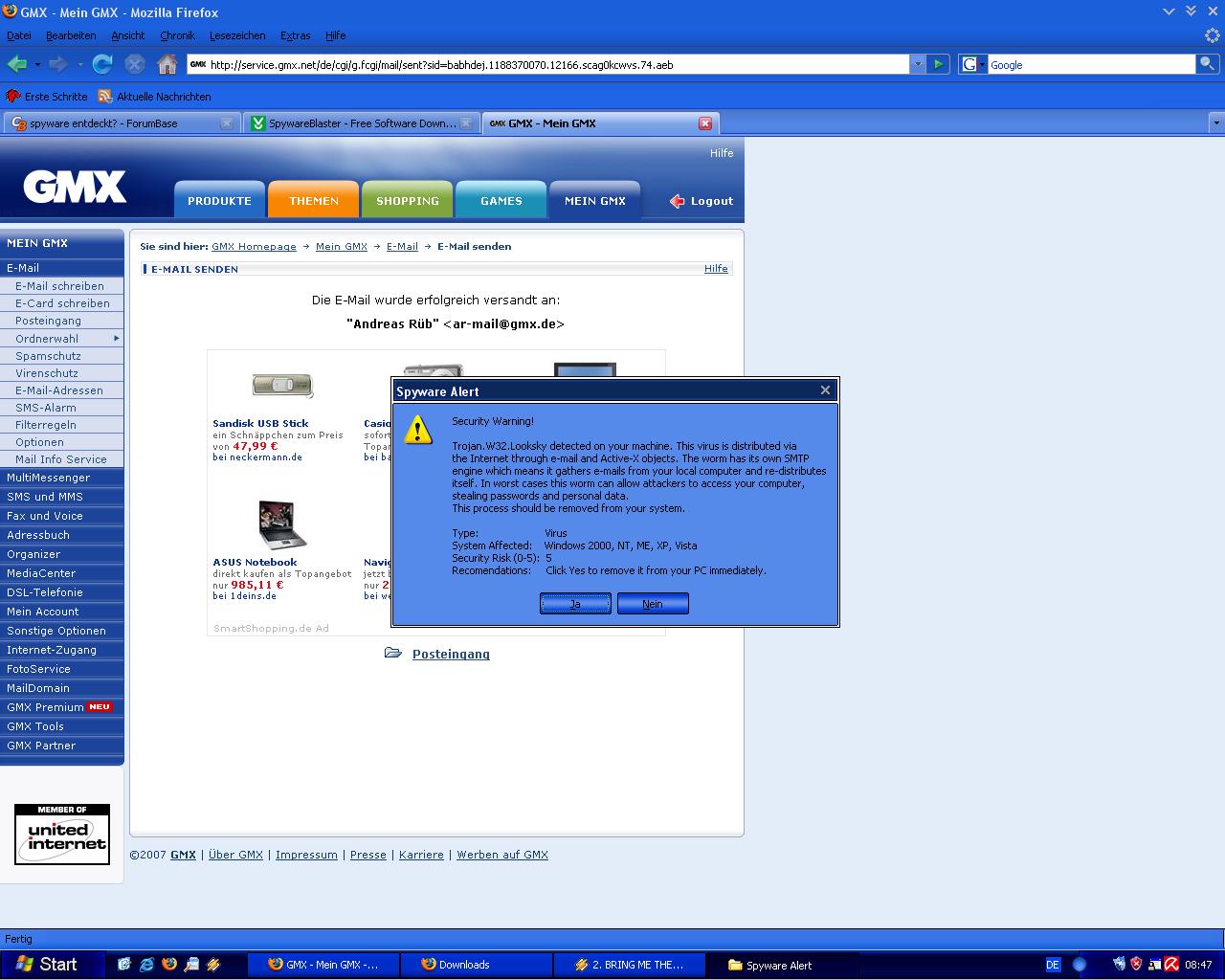Expand the Ordnerwahl submenu arrow

click(x=117, y=338)
